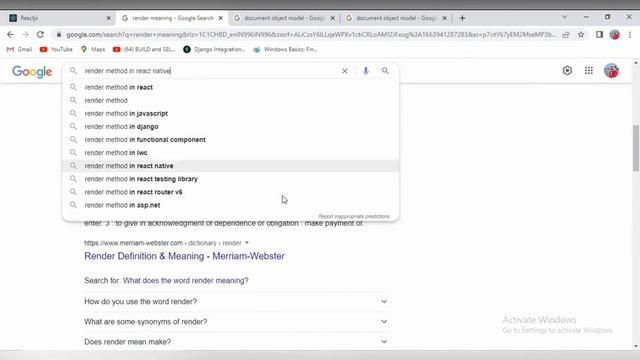
Task: Go back using the browser back arrow
Action: point(10,35)
